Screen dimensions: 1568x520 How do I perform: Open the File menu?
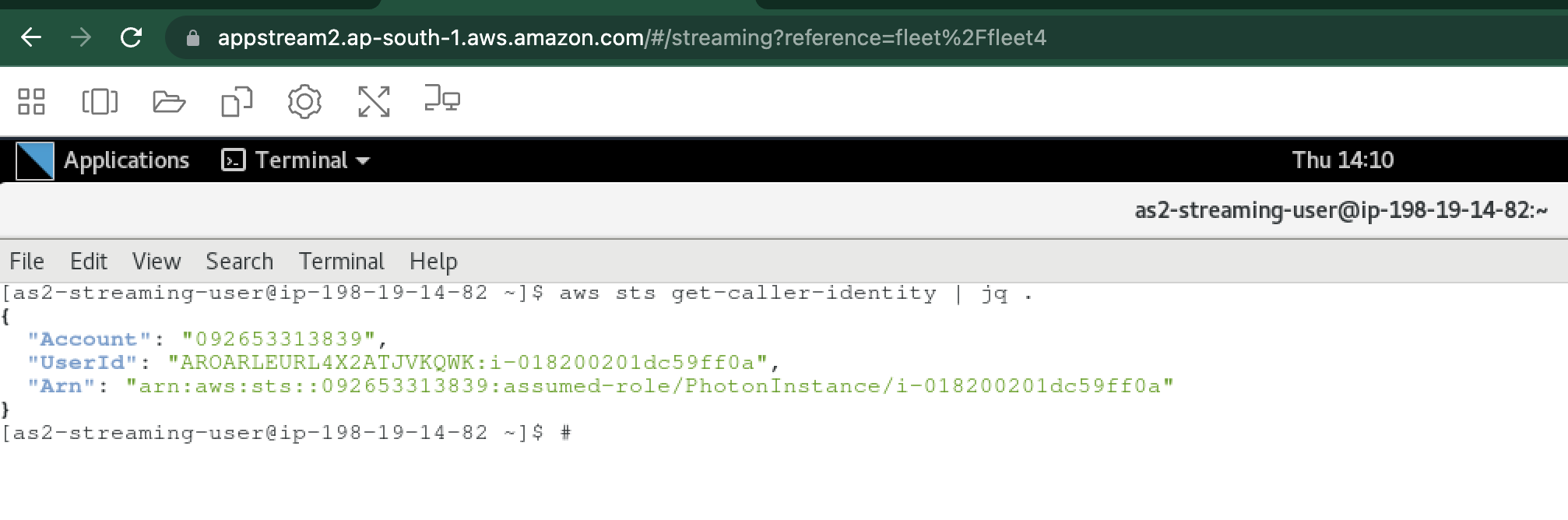tap(26, 262)
